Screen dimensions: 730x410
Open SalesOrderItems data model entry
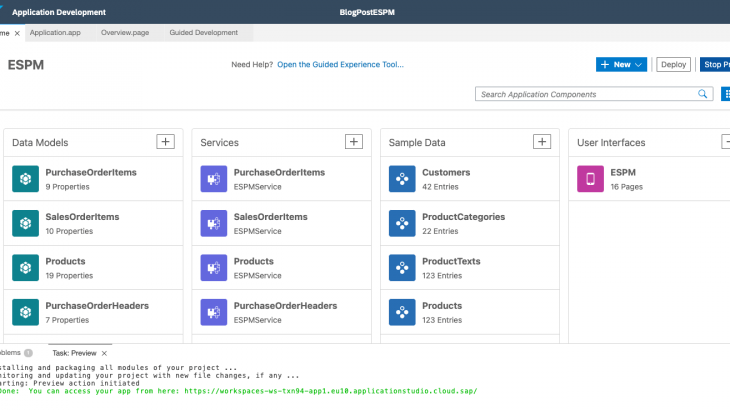(93, 223)
